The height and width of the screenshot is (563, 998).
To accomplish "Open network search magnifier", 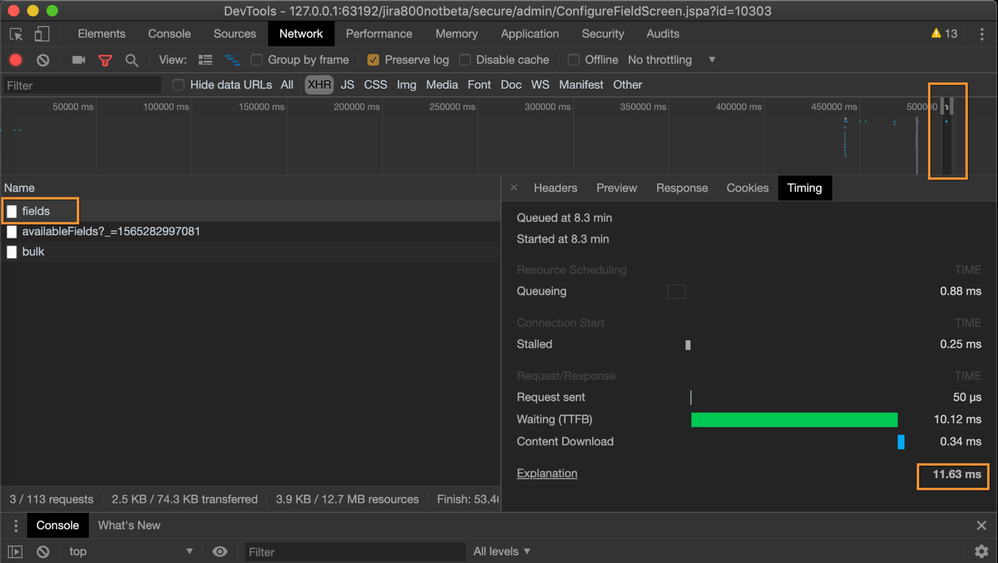I will click(x=132, y=60).
